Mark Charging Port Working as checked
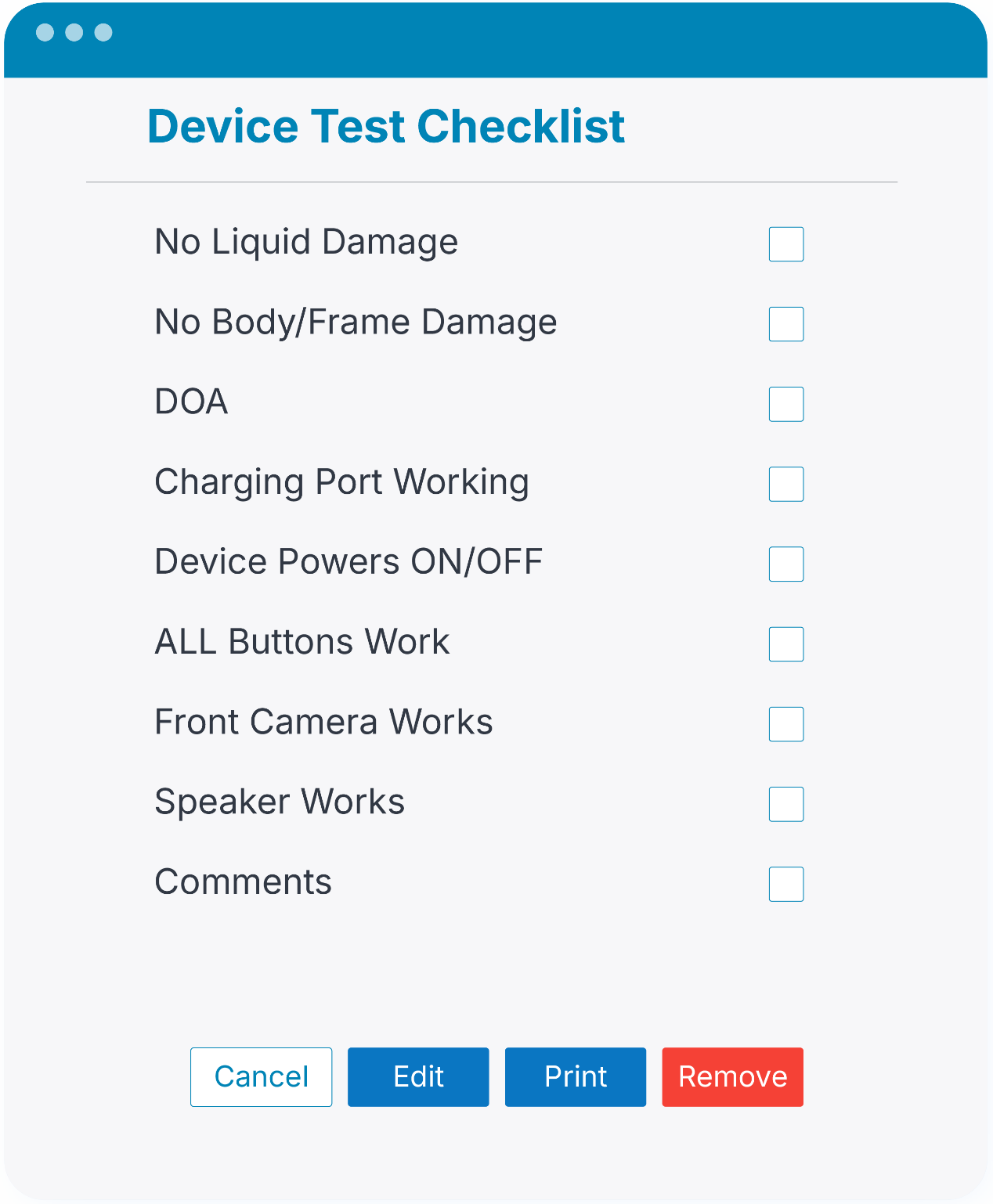 tap(786, 484)
